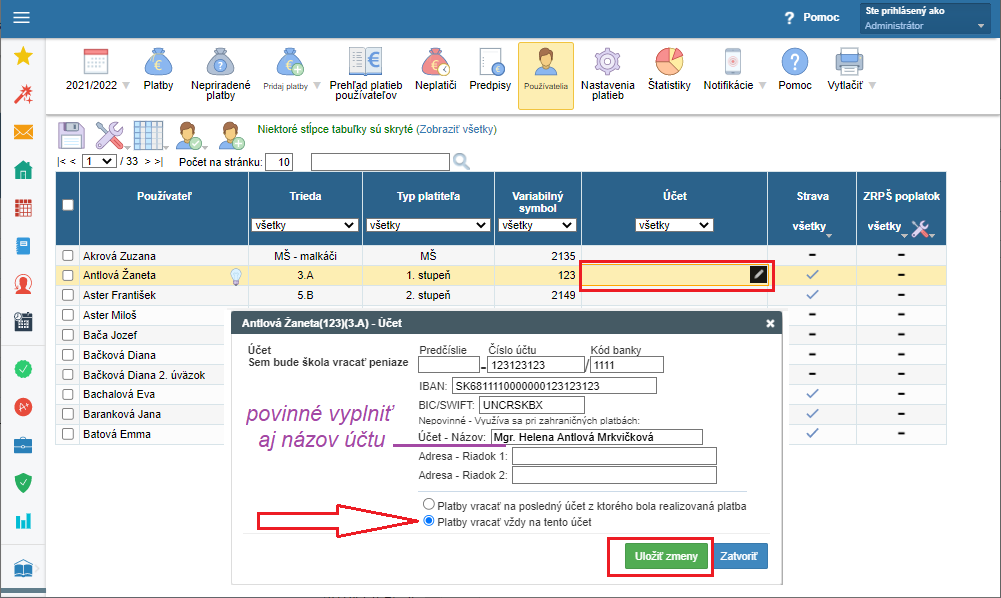1001x598 pixels.
Task: Click the Predpisy document icon
Action: [490, 68]
